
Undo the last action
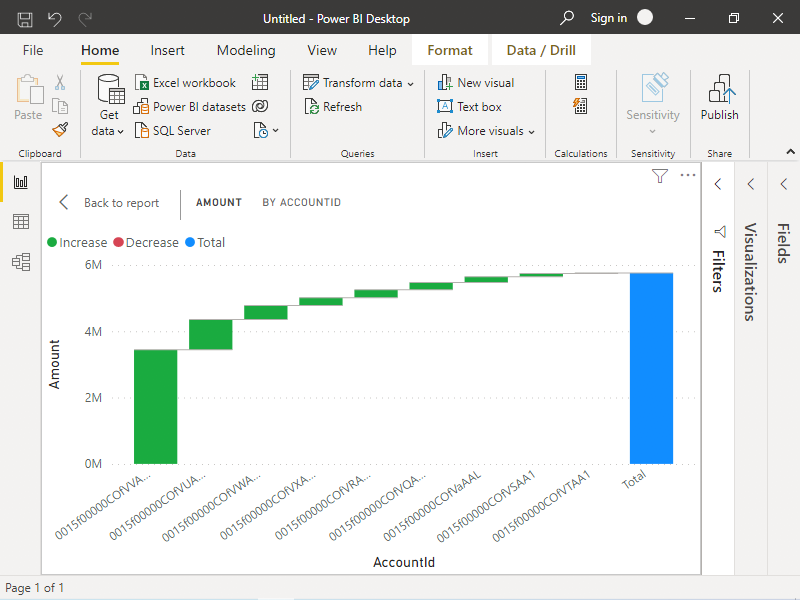coord(55,19)
